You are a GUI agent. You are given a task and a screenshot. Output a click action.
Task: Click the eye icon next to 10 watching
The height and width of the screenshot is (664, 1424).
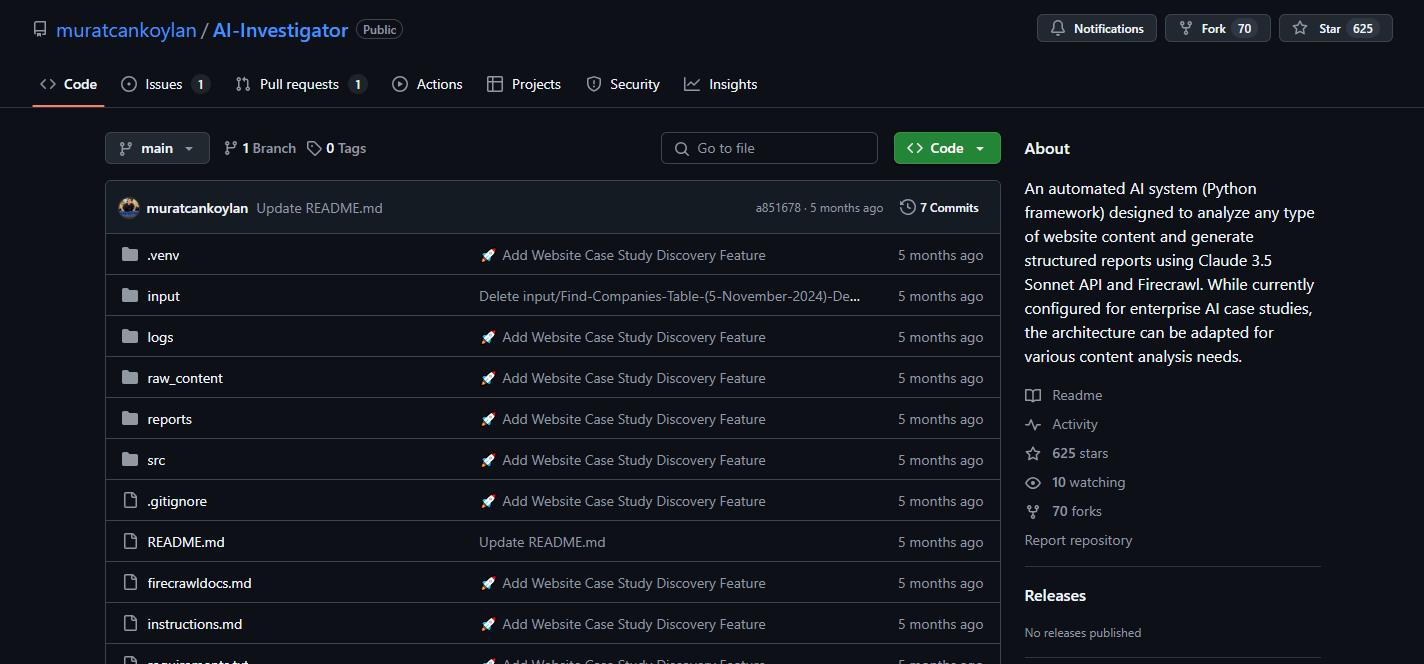click(1033, 483)
